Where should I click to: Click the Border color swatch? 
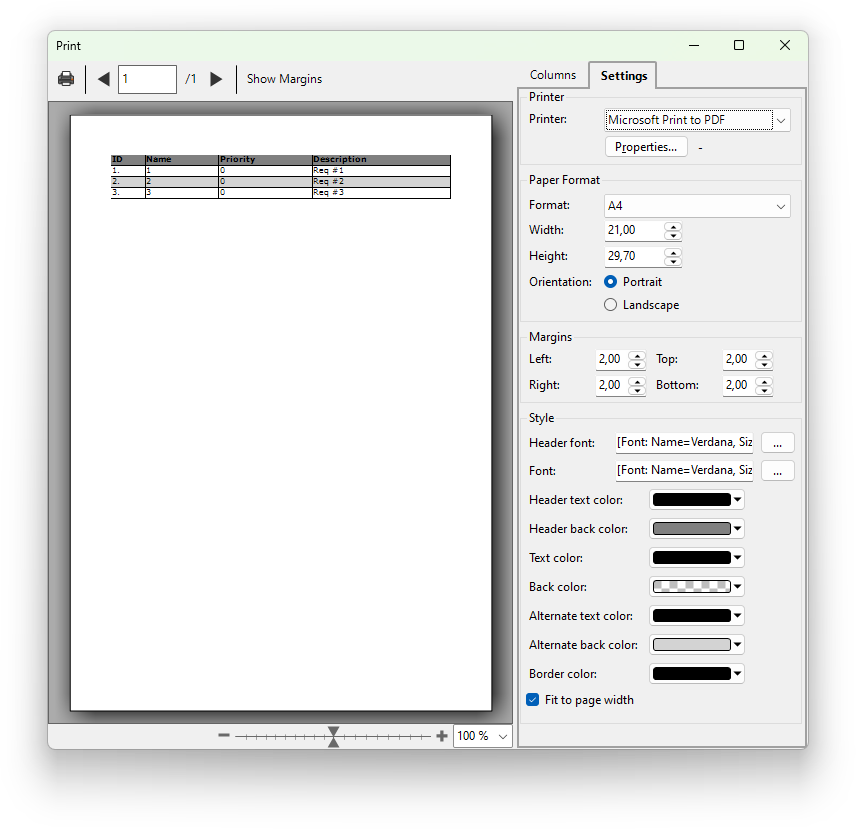click(691, 673)
